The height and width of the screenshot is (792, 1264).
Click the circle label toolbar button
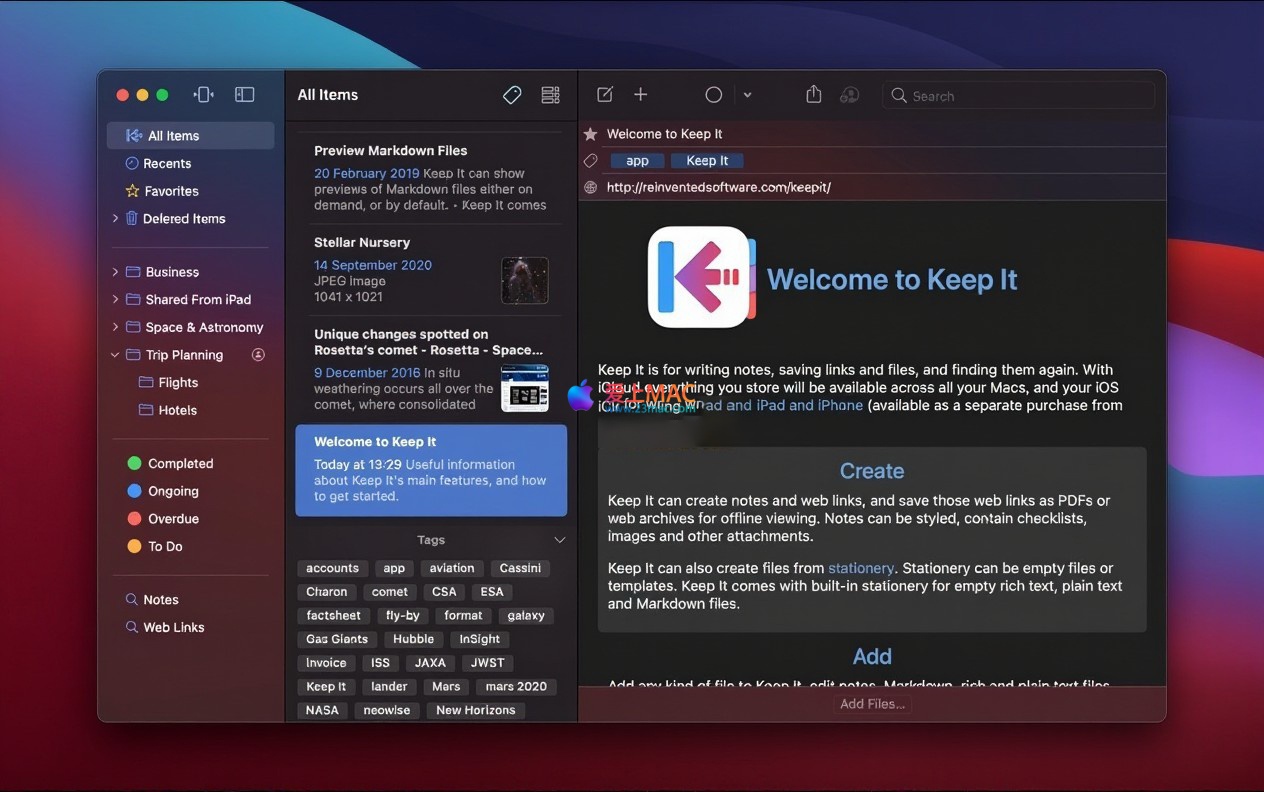(x=713, y=94)
